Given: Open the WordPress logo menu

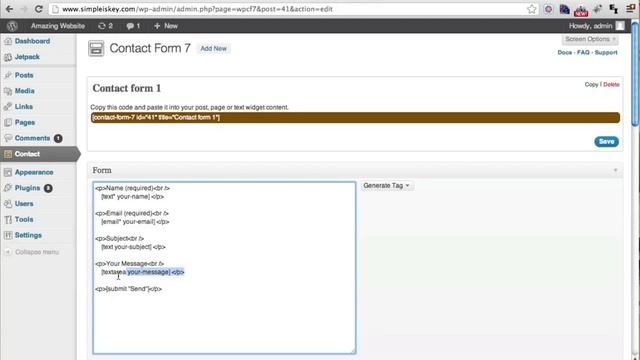Looking at the screenshot, I should pos(12,26).
